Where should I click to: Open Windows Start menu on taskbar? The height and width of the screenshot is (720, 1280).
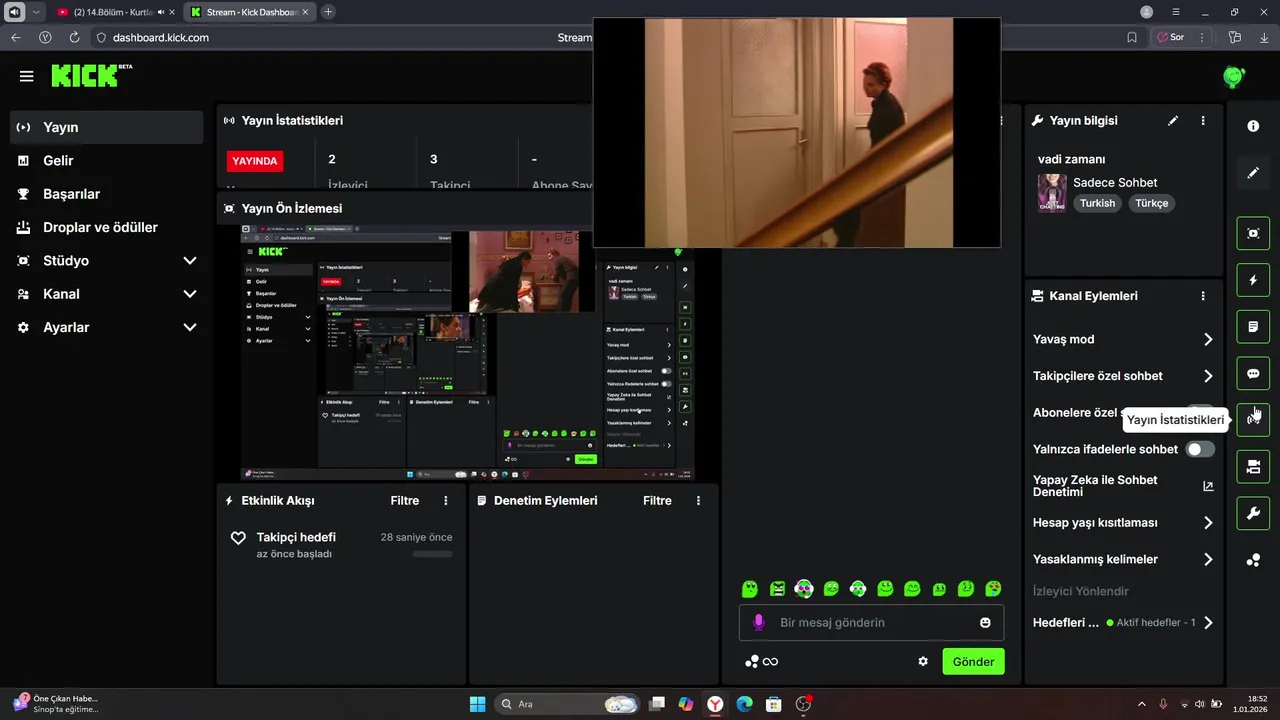(477, 704)
